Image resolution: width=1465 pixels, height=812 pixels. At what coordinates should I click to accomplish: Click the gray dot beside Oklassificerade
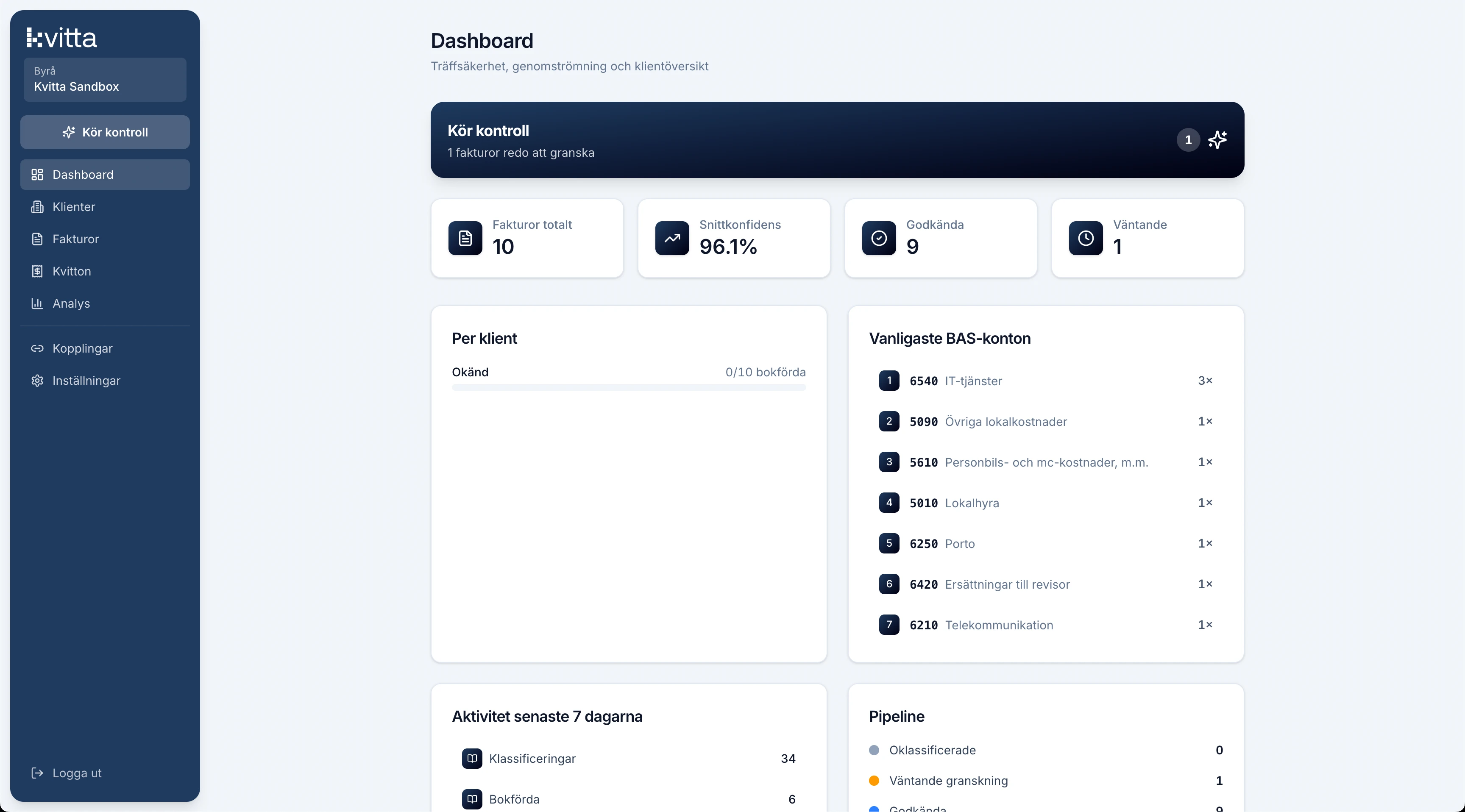(x=874, y=750)
